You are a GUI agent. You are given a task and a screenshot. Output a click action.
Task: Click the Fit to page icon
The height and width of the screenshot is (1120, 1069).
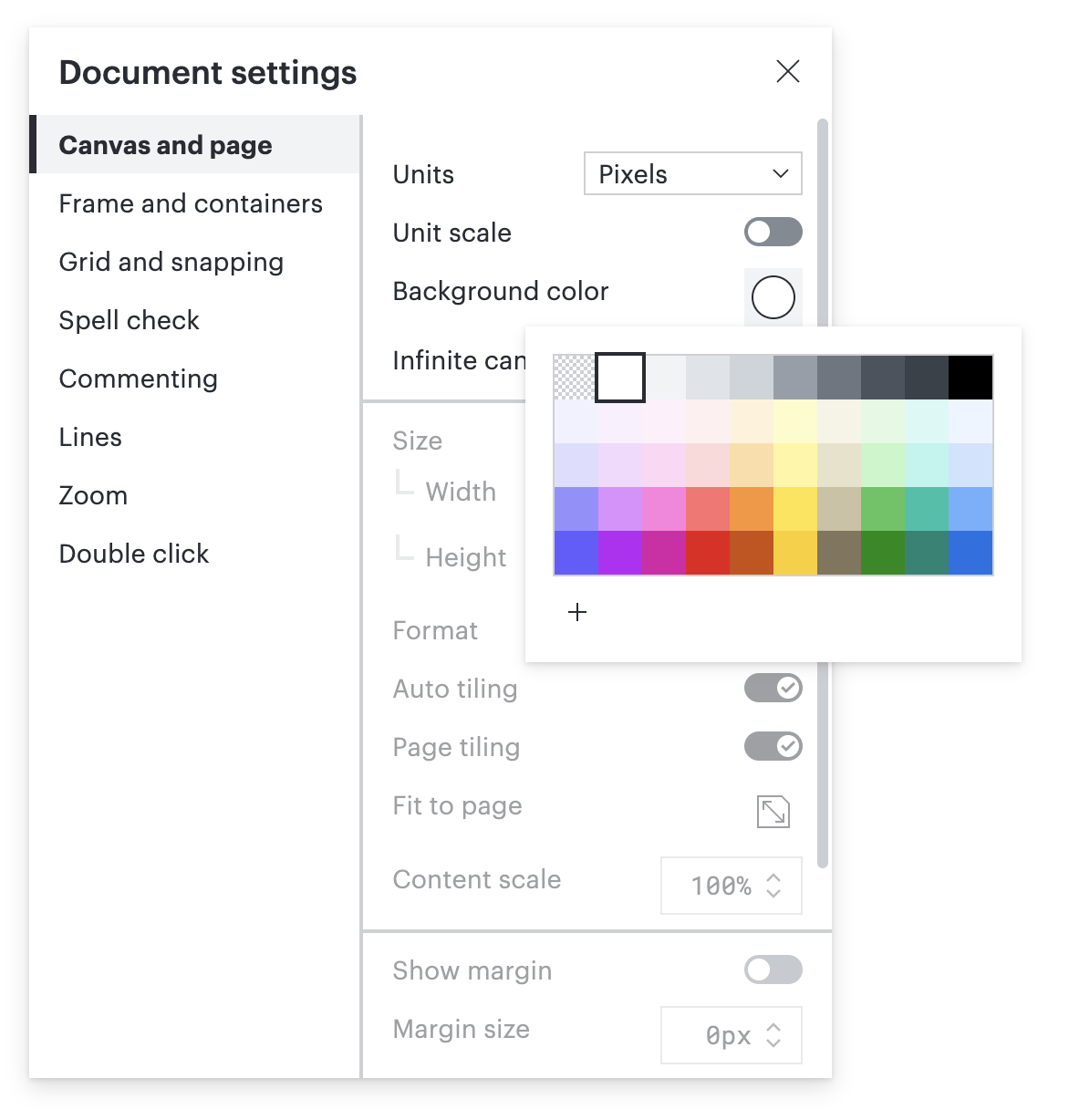pyautogui.click(x=773, y=811)
